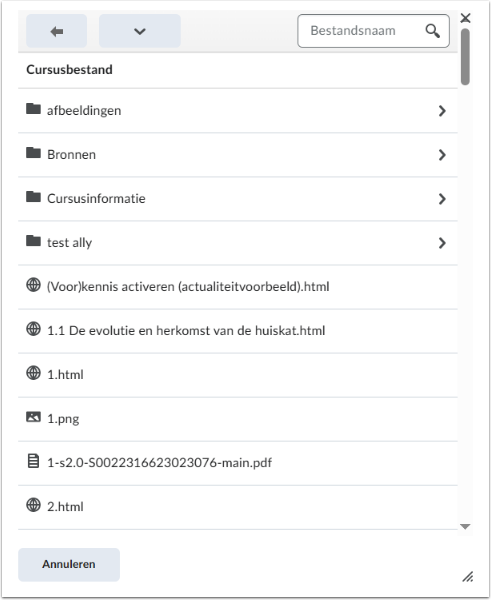
Task: Click document icon of 1-s2.0 PDF file
Action: click(33, 461)
